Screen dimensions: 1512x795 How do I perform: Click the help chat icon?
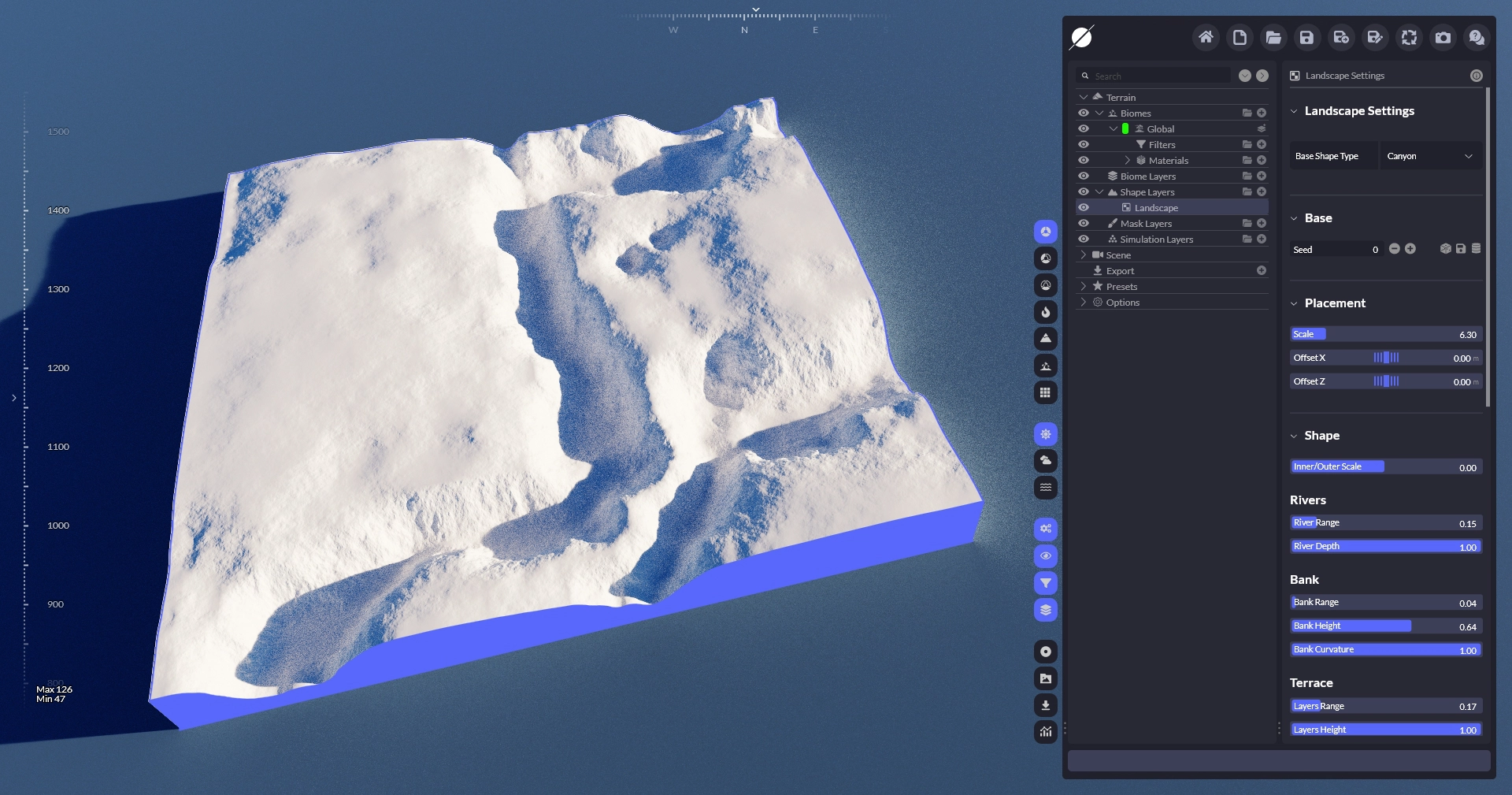click(x=1477, y=37)
